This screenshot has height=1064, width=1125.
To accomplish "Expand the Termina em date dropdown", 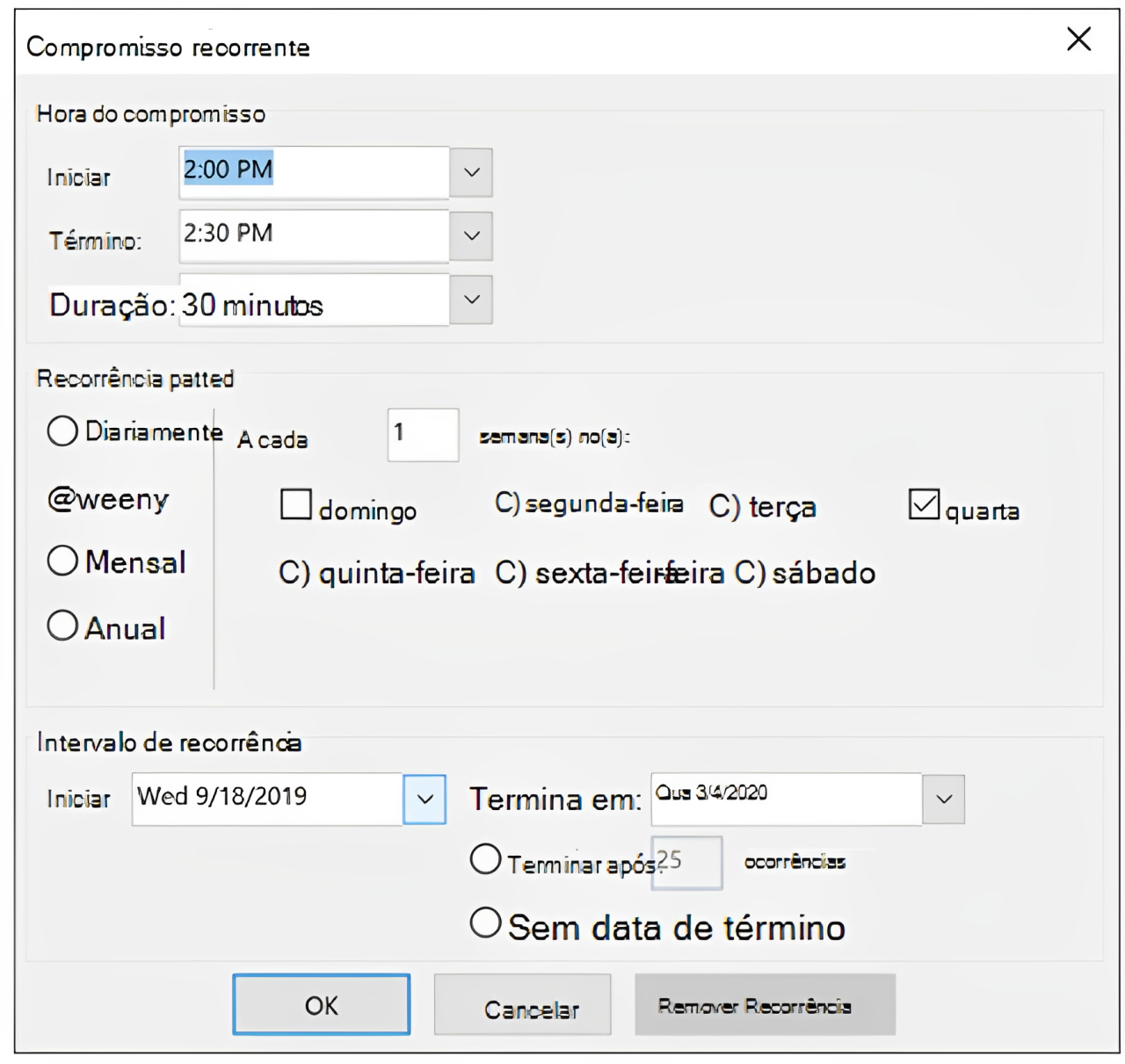I will (944, 799).
